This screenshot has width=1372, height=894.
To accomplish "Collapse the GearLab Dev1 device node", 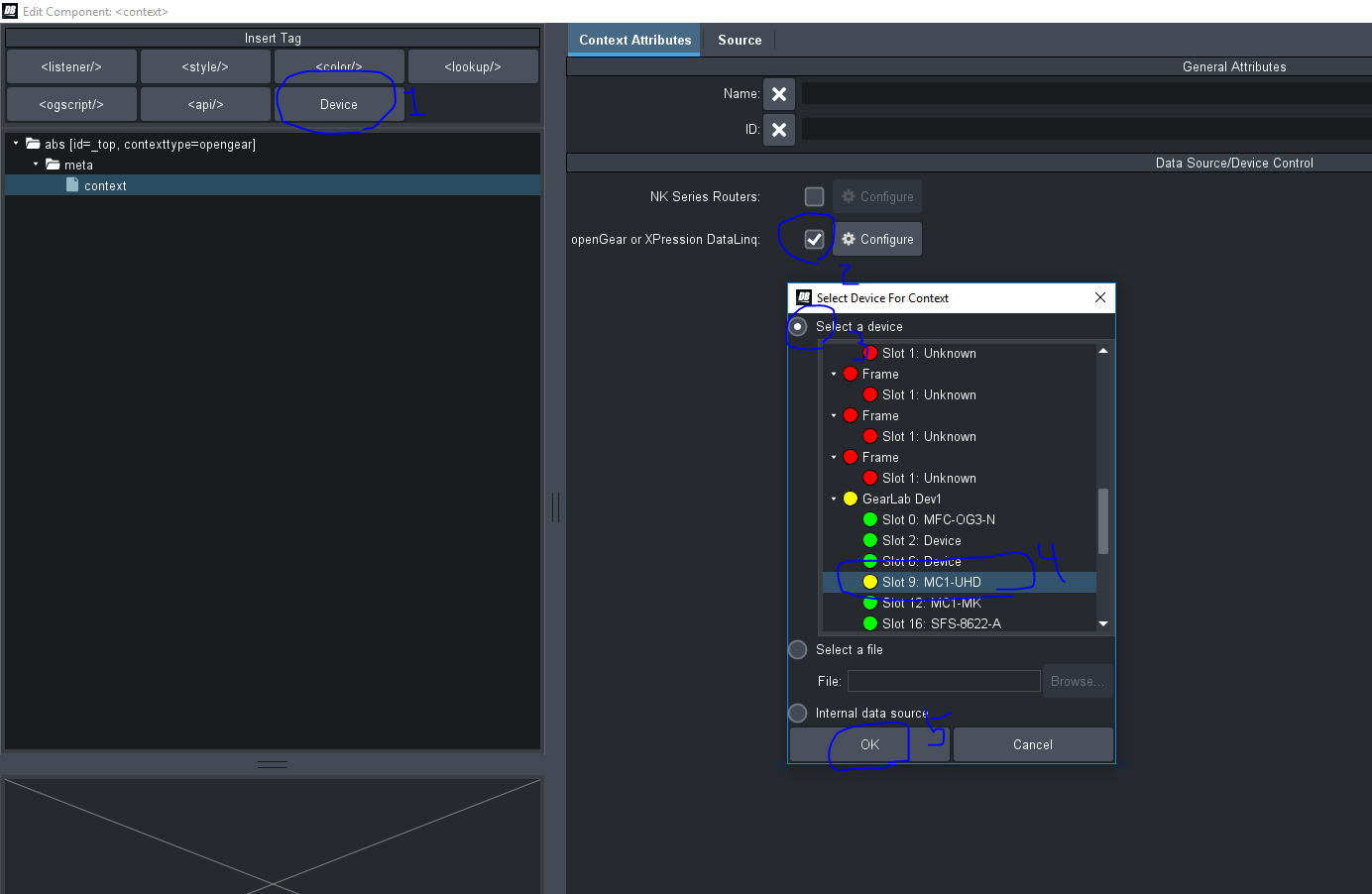I will coord(834,499).
